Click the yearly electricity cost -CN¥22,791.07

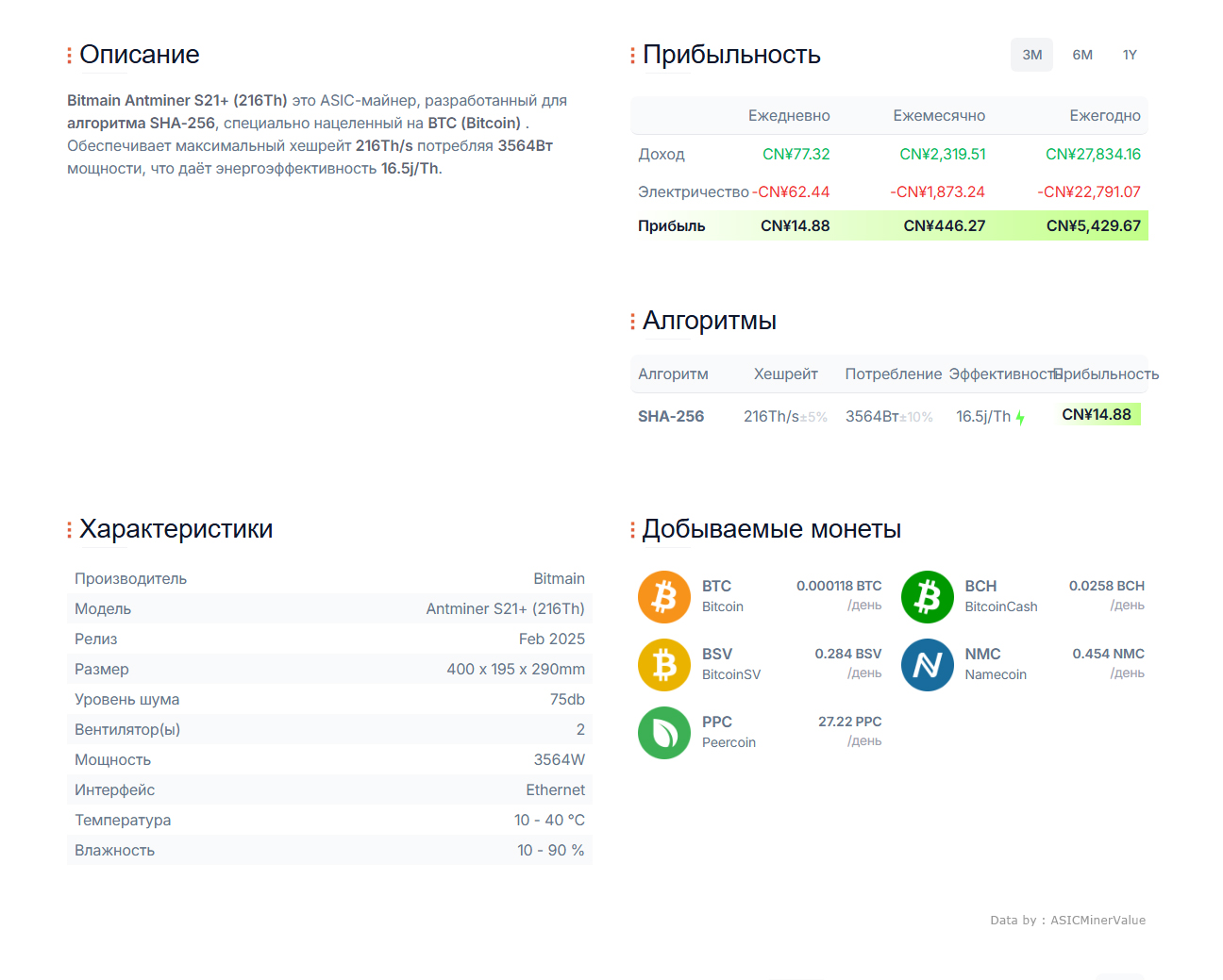click(x=1089, y=191)
